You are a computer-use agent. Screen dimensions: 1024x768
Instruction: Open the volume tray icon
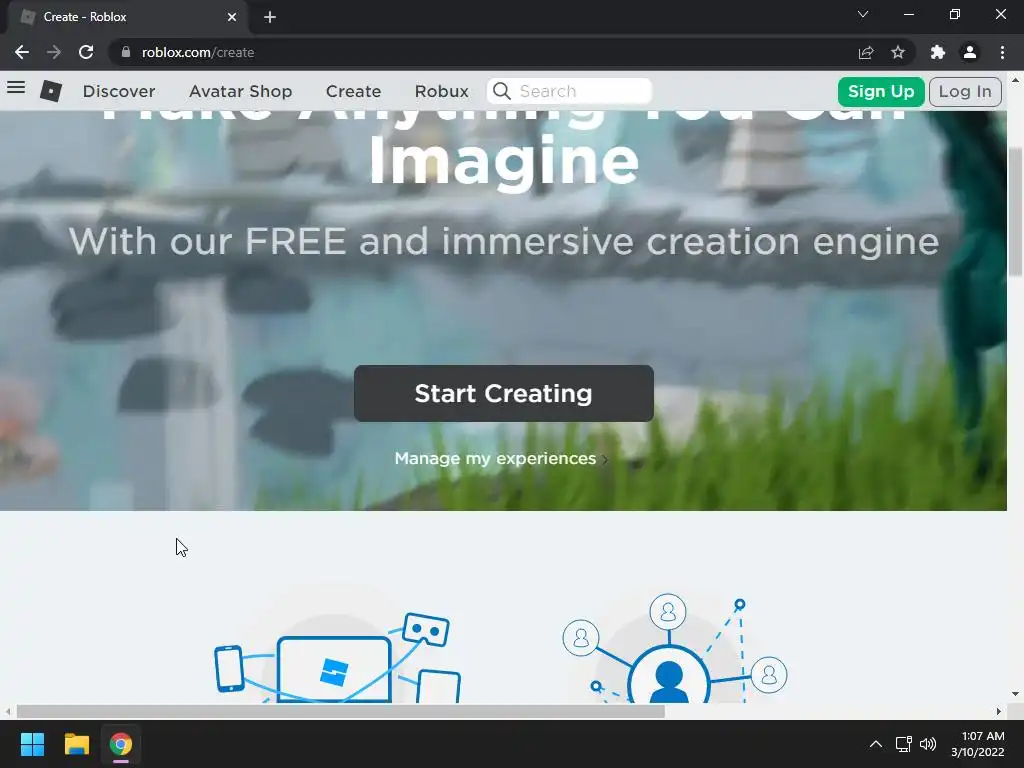click(x=927, y=744)
